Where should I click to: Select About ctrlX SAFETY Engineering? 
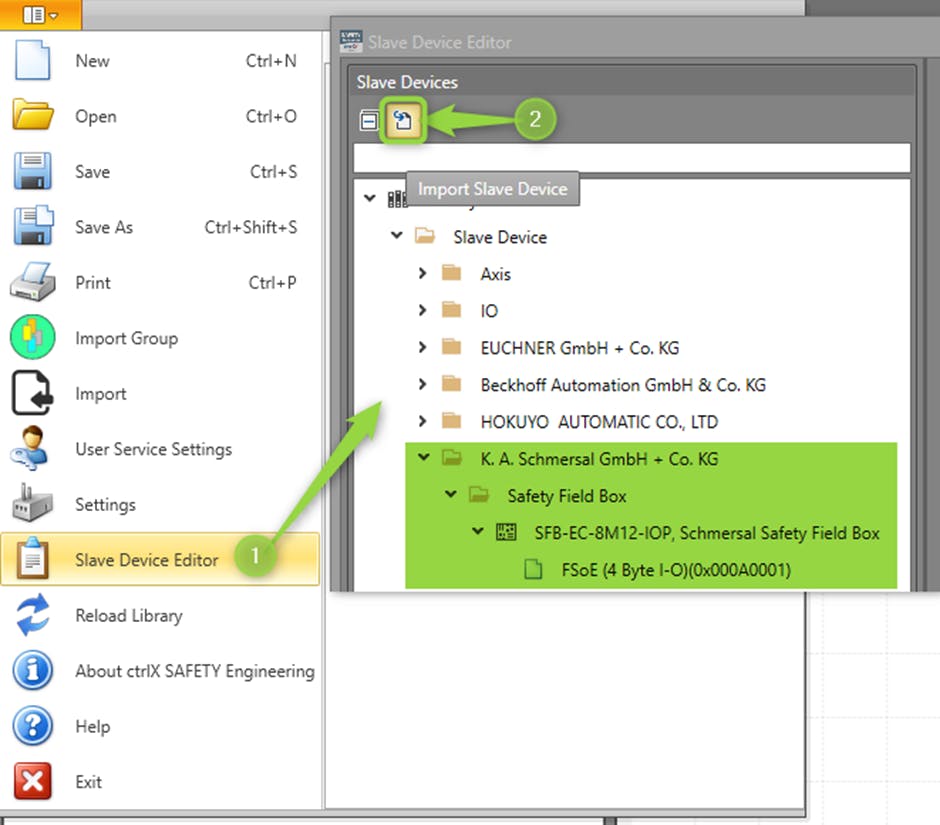(x=194, y=671)
